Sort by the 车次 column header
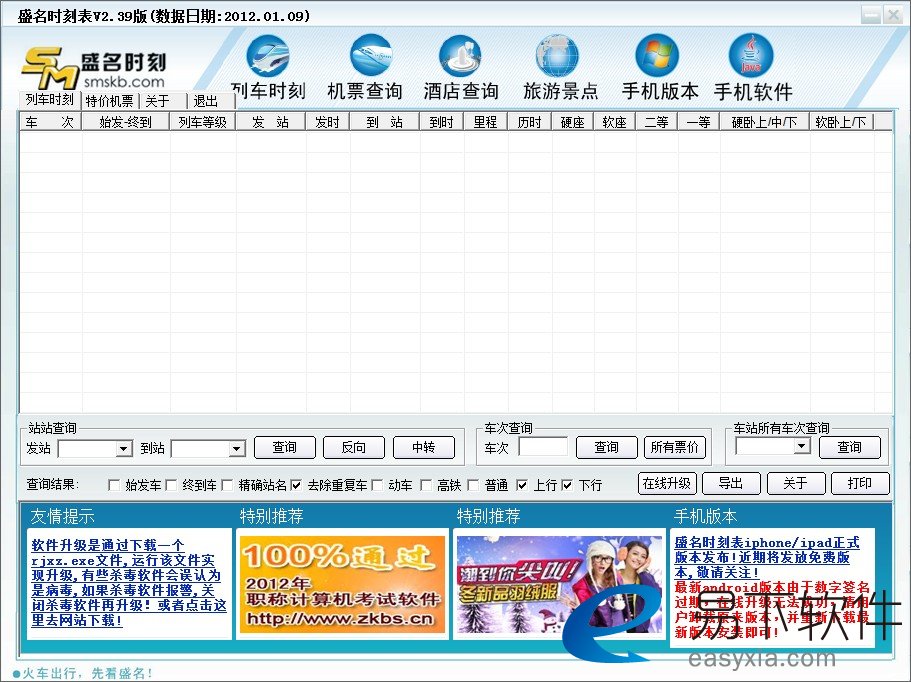This screenshot has width=911, height=682. (x=50, y=122)
